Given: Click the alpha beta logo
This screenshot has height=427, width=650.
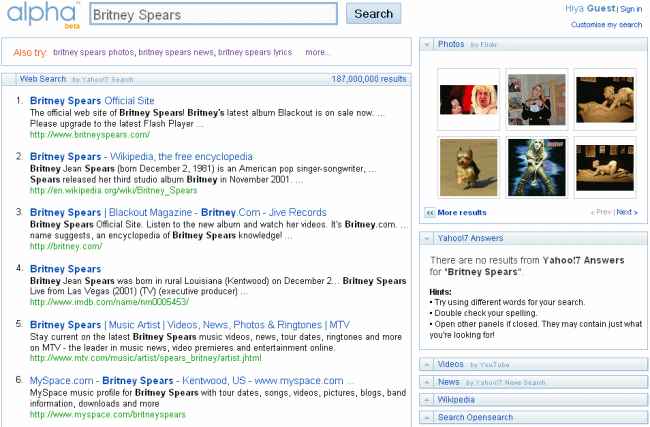Looking at the screenshot, I should (43, 15).
